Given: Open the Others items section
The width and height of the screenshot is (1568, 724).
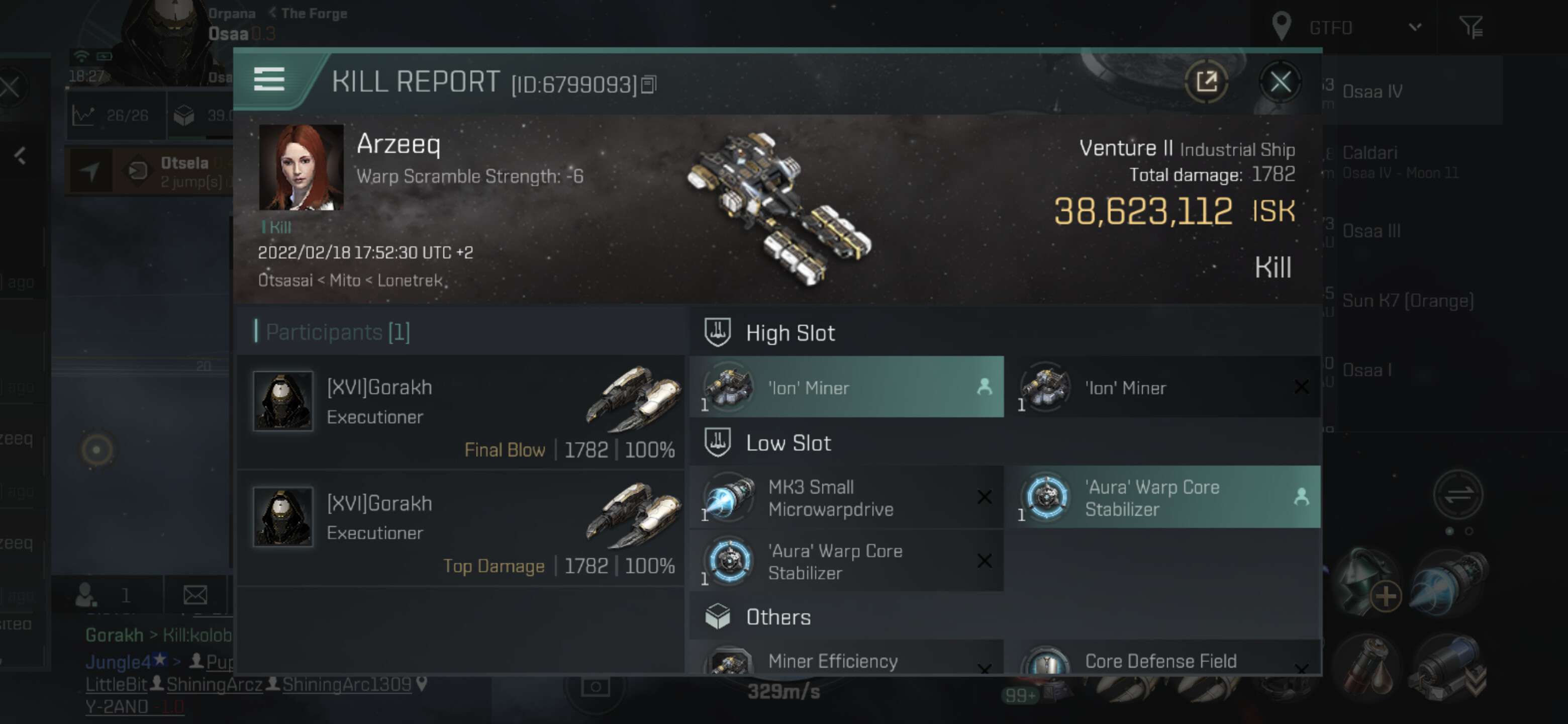Looking at the screenshot, I should [x=778, y=617].
